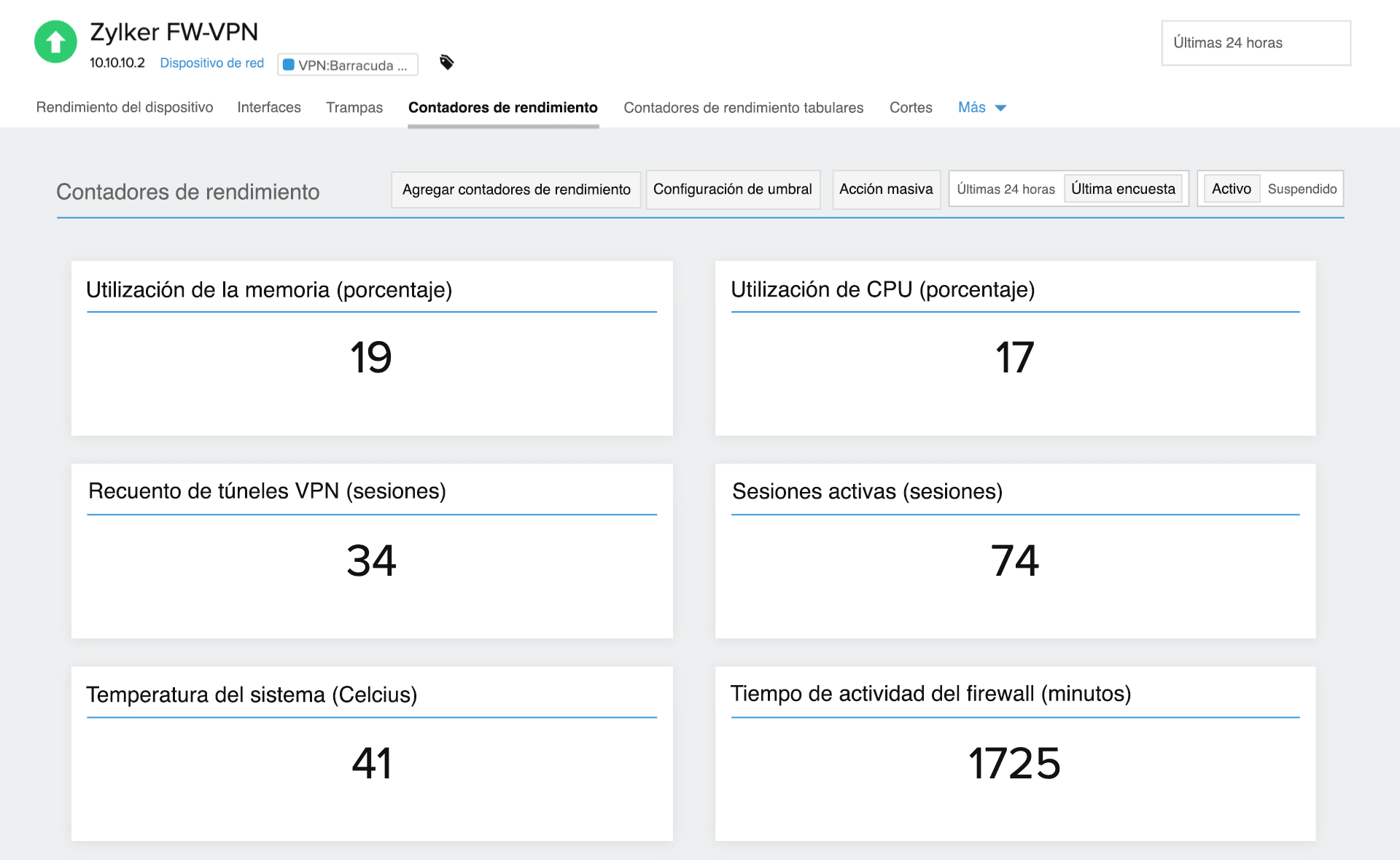Enable the Suspendido counters view
Image resolution: width=1400 pixels, height=860 pixels.
[1302, 189]
